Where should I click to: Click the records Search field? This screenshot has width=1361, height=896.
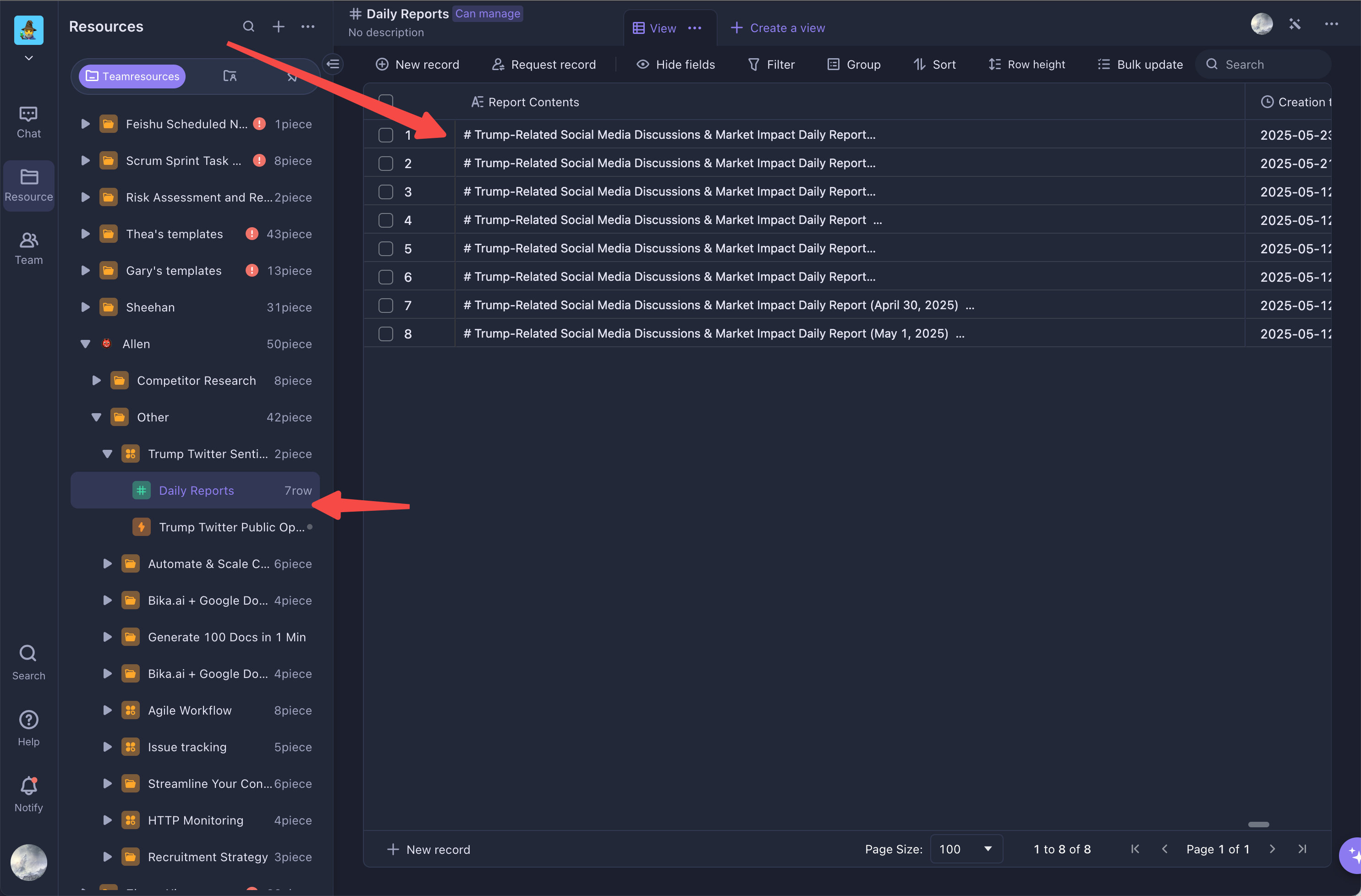[1264, 65]
